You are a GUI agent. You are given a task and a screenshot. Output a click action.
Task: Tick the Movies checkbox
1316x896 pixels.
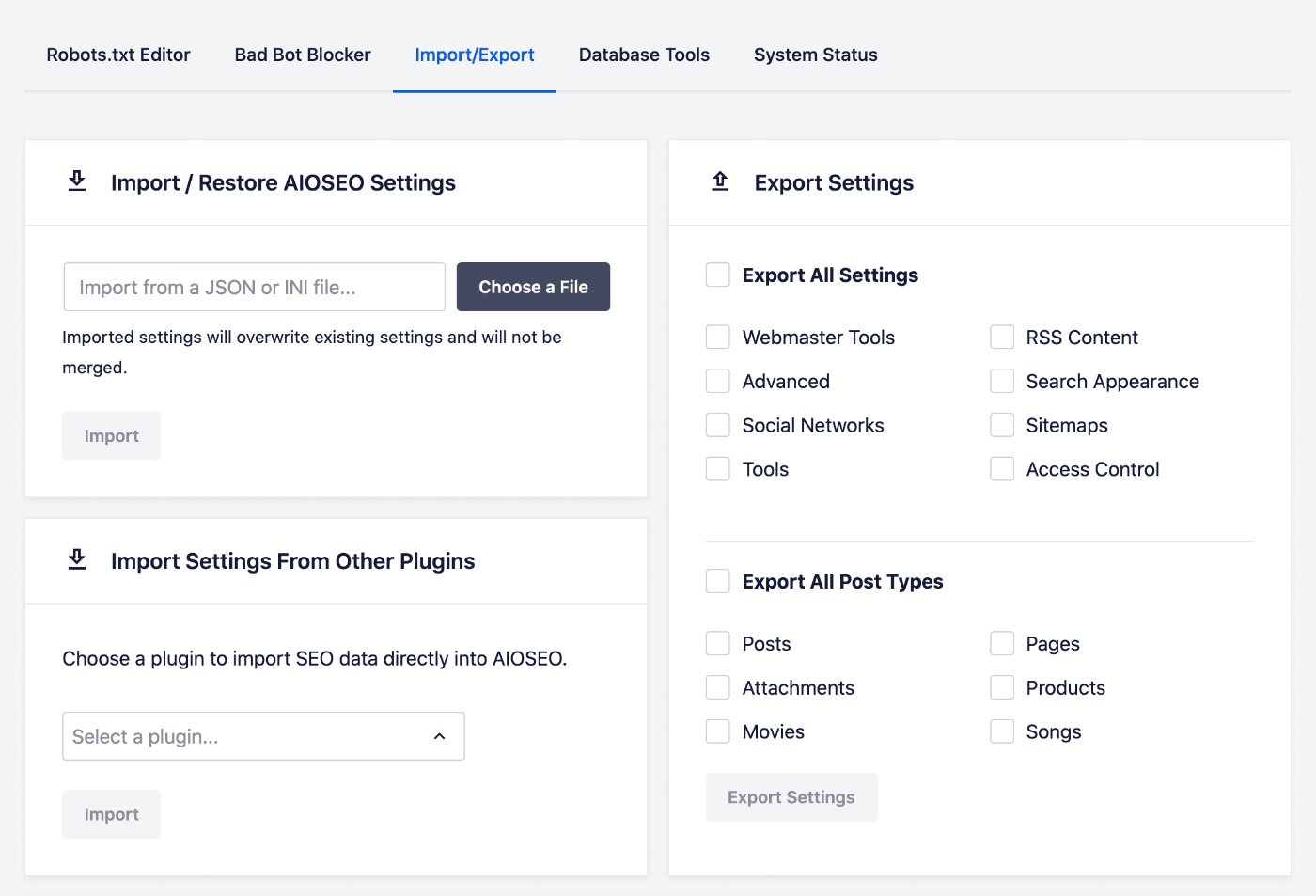[x=718, y=731]
